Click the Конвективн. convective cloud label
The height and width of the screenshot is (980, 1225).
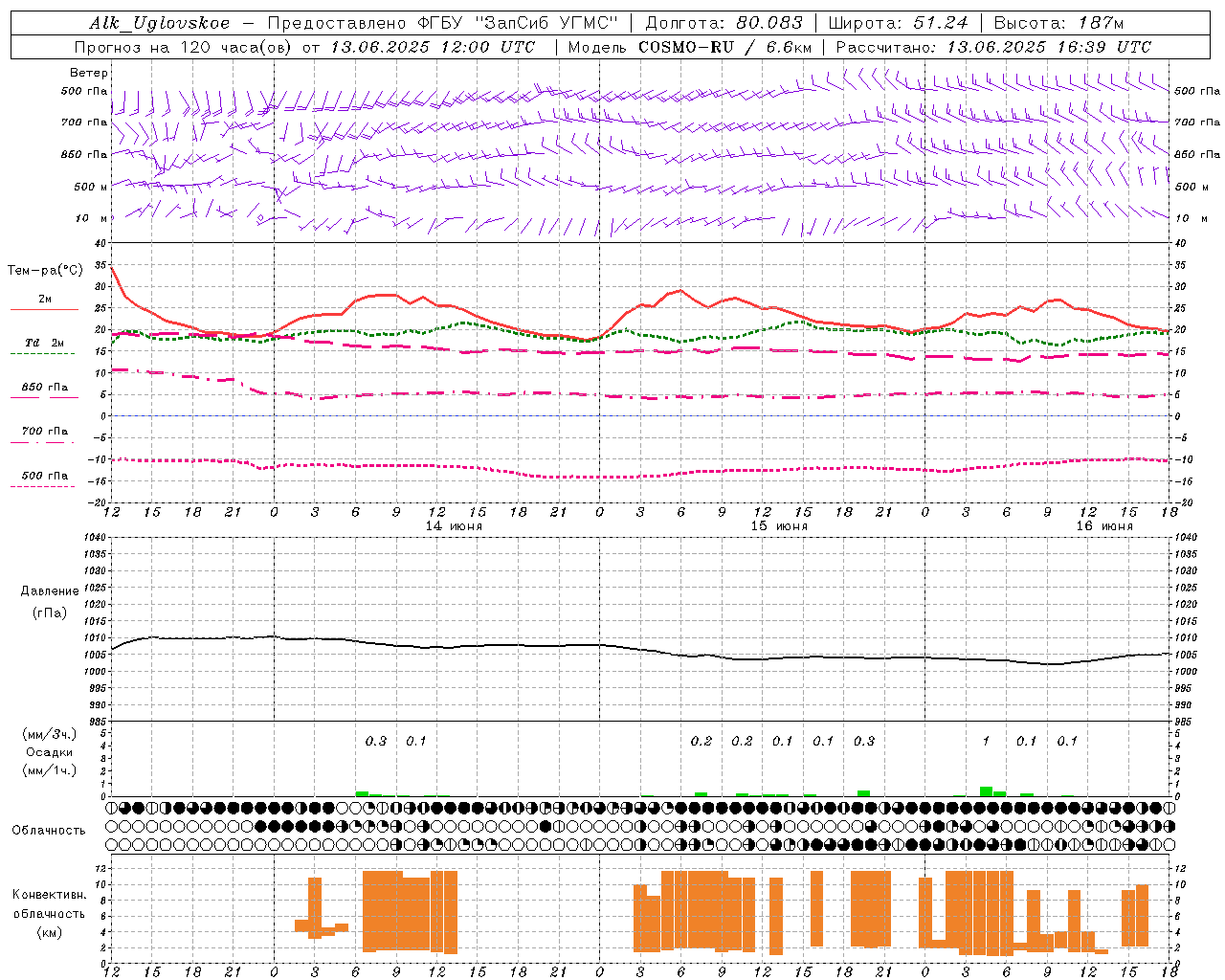coord(49,895)
